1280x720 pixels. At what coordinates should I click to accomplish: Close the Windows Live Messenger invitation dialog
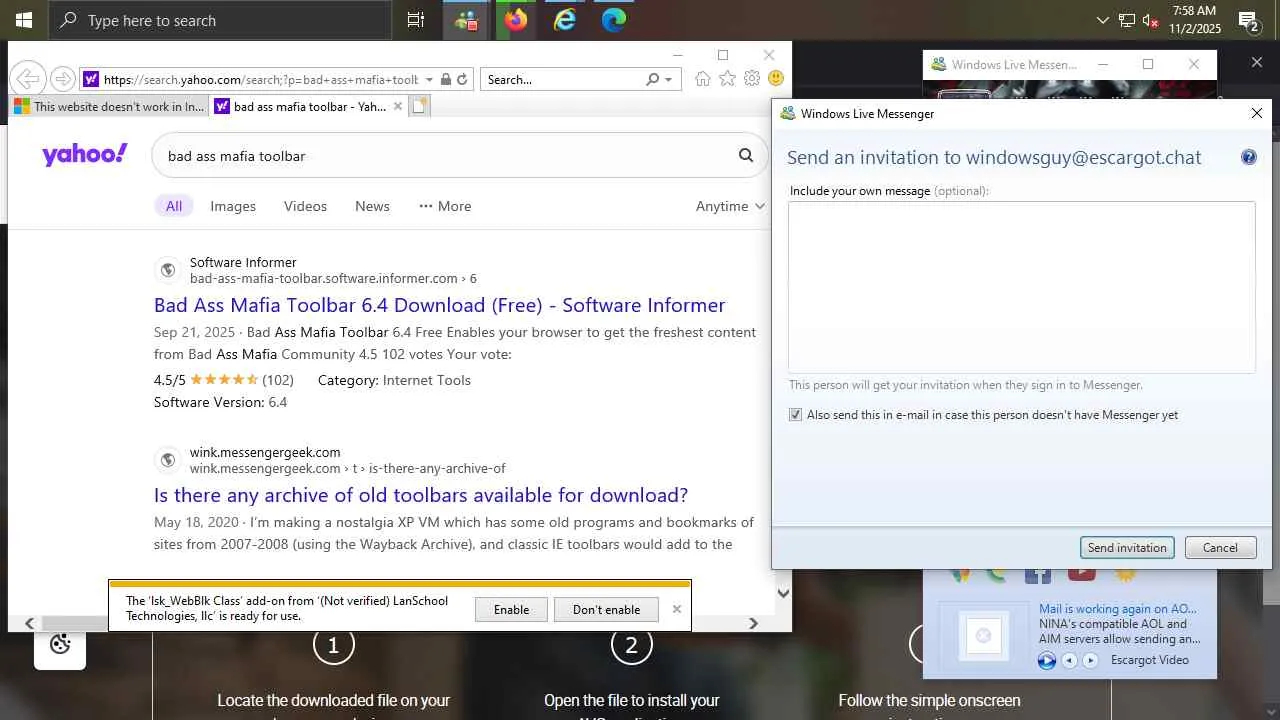point(1257,113)
